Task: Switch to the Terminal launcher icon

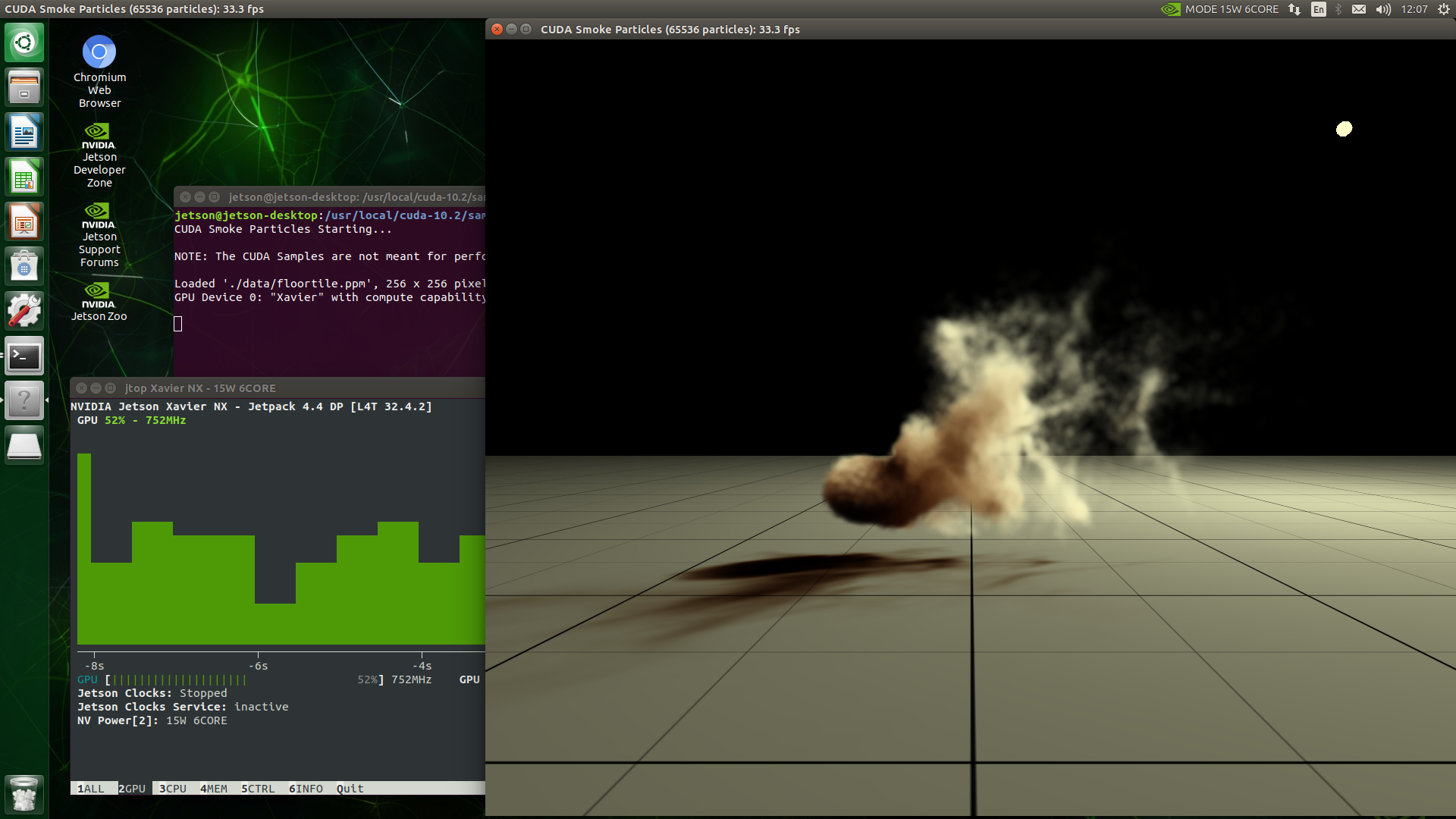Action: pyautogui.click(x=24, y=356)
